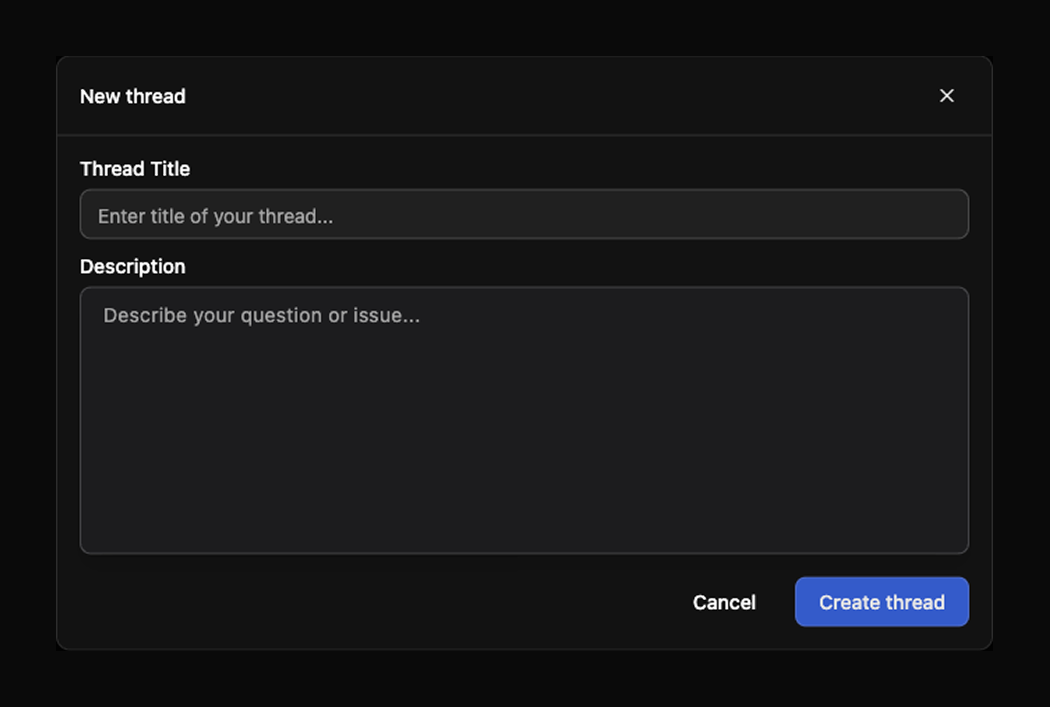Submit the form via blue Create thread
Screen dimensions: 1050x707
(881, 602)
